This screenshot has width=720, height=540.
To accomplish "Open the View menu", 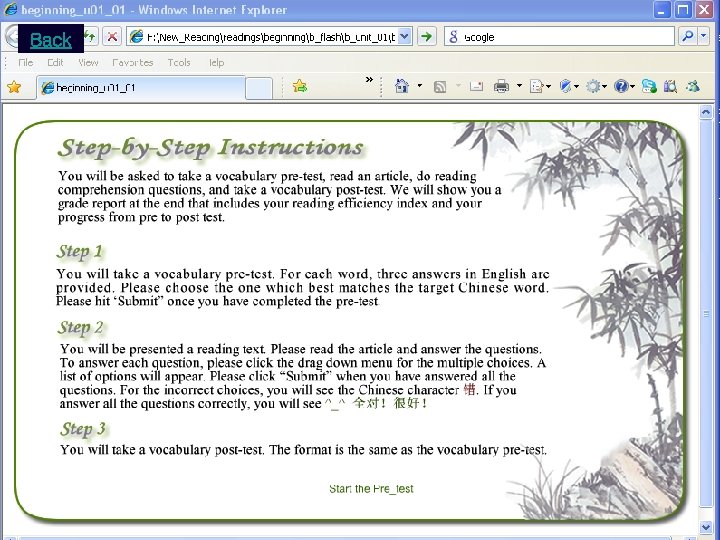I will point(88,62).
